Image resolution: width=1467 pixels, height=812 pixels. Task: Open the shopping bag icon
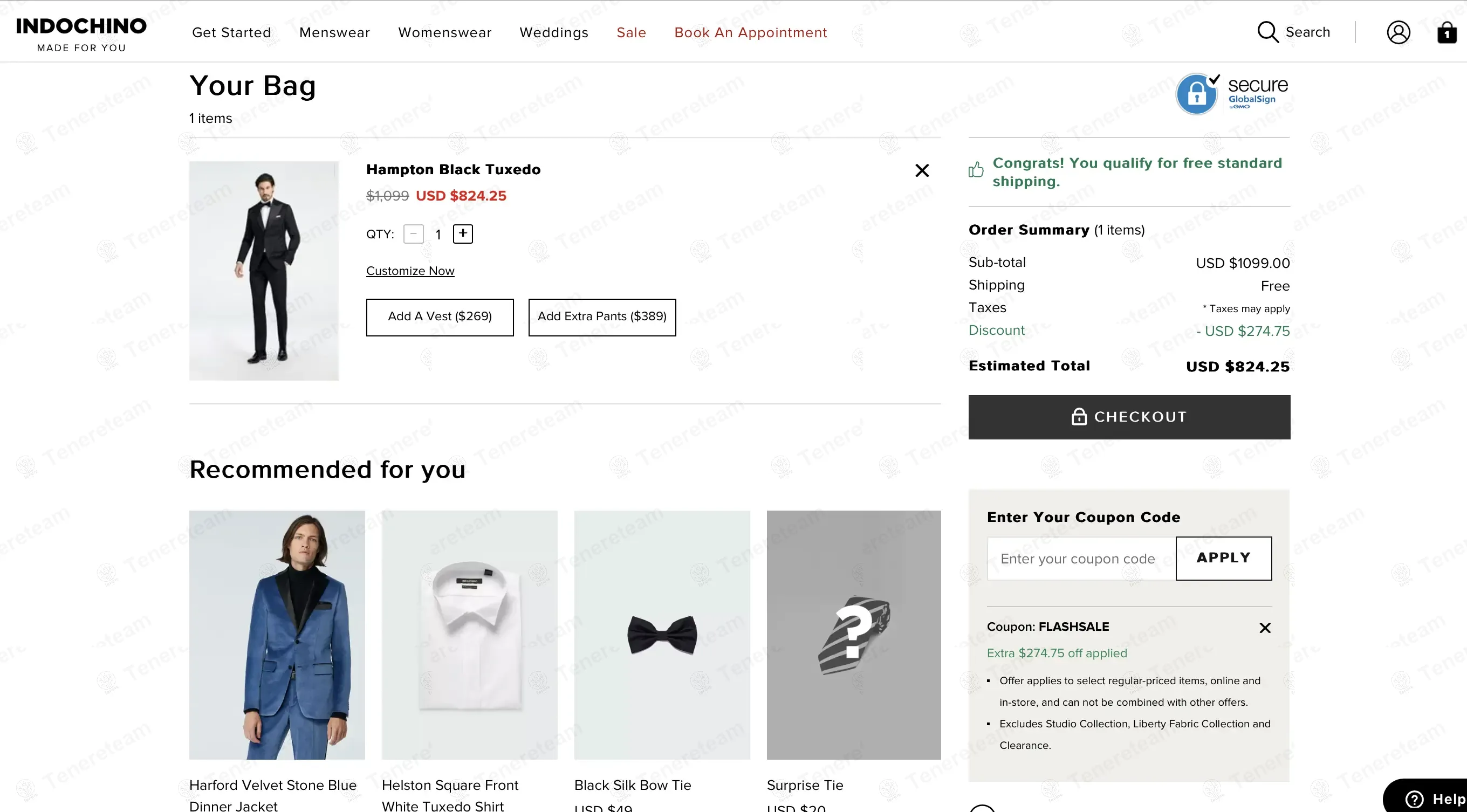tap(1447, 32)
